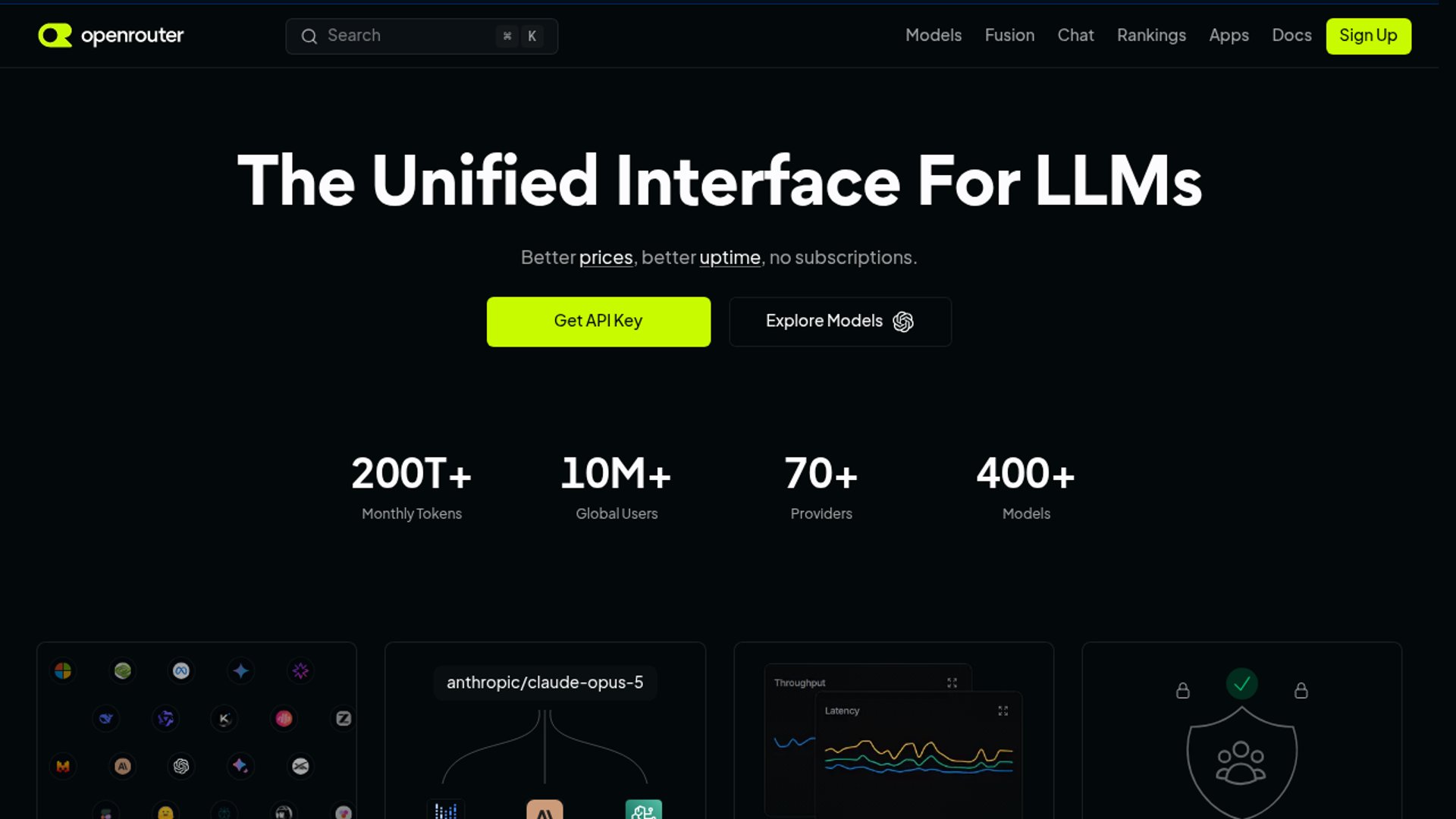Open the Fusion nav item
Viewport: 1456px width, 819px height.
click(1009, 36)
